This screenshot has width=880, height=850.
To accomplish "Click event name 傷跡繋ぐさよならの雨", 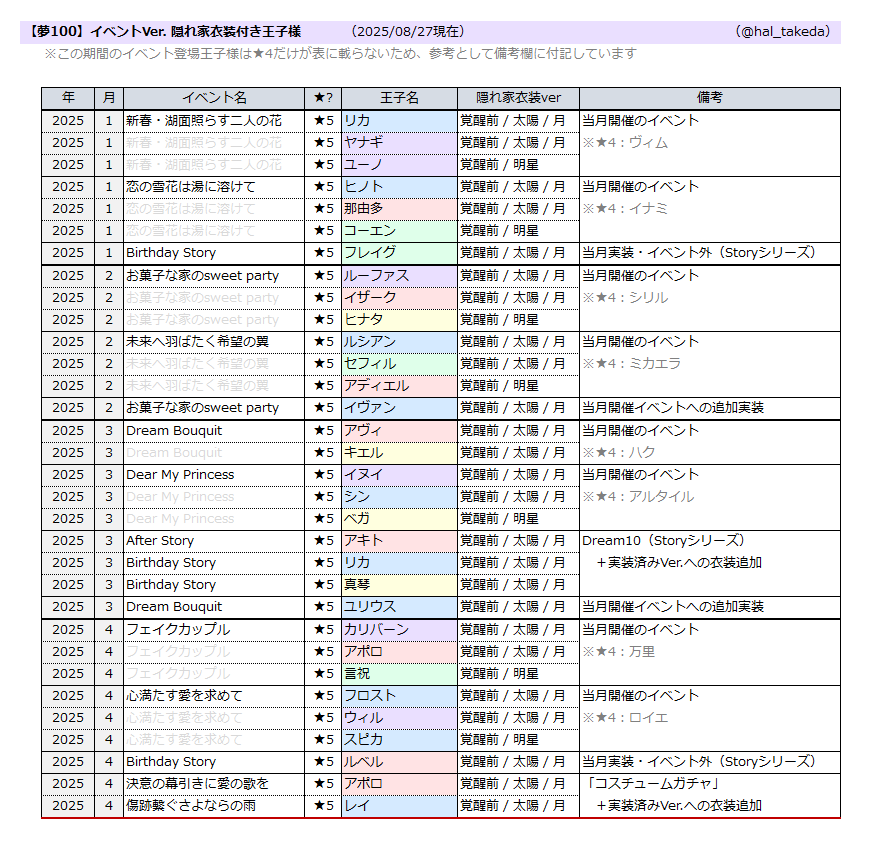I will pyautogui.click(x=191, y=806).
